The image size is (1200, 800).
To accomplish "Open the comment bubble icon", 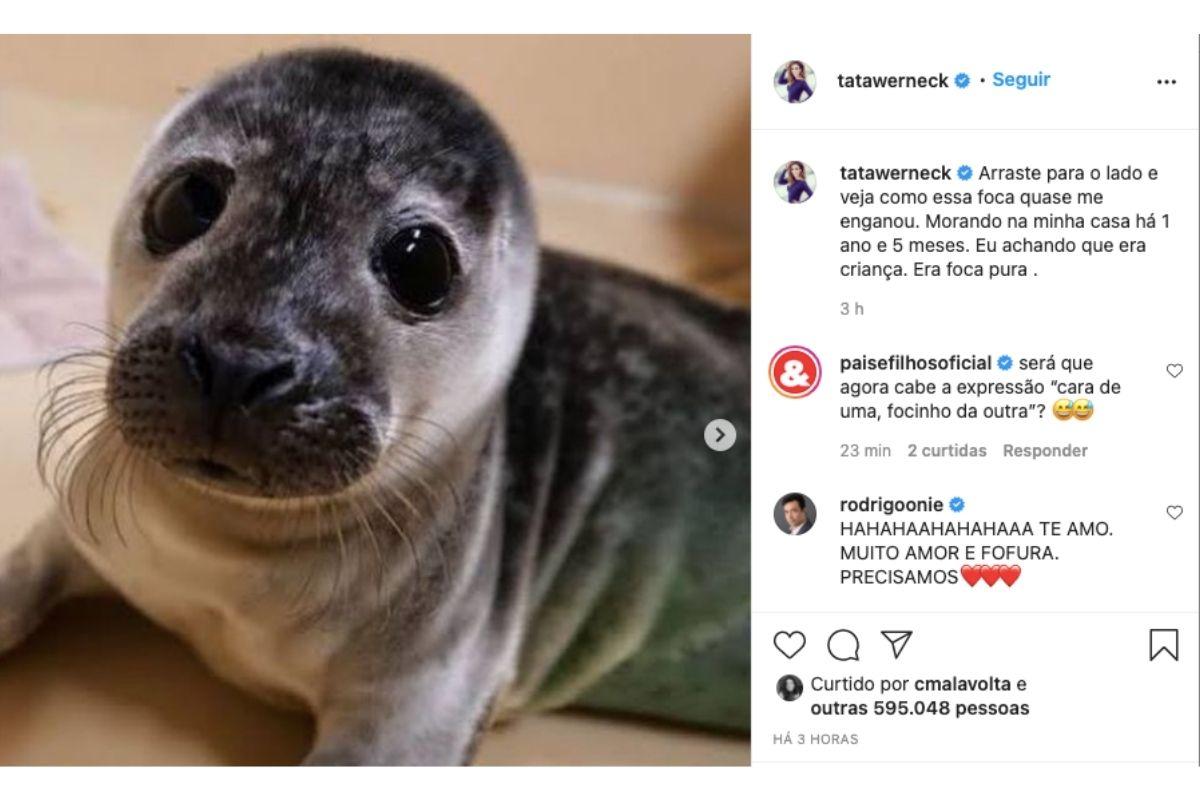I will 843,645.
